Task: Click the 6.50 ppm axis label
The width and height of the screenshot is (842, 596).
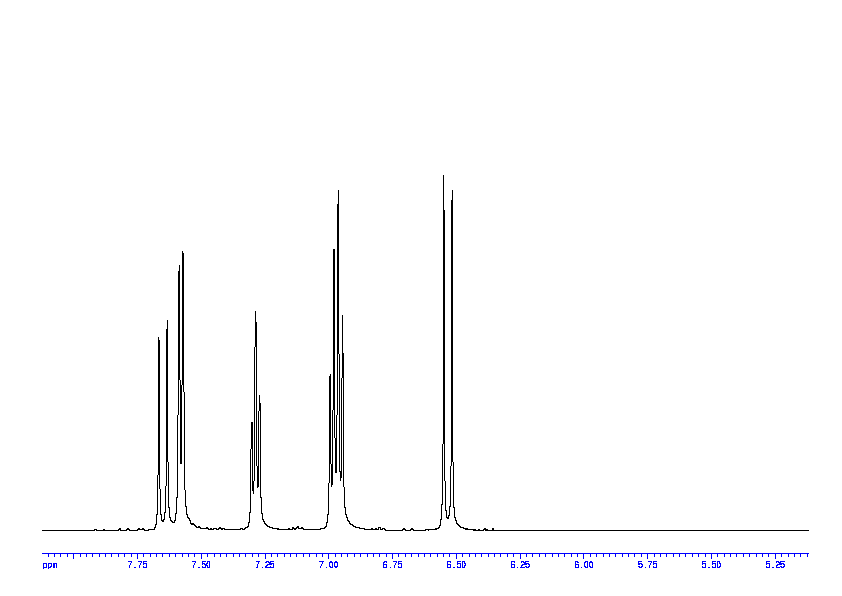Action: pyautogui.click(x=456, y=565)
